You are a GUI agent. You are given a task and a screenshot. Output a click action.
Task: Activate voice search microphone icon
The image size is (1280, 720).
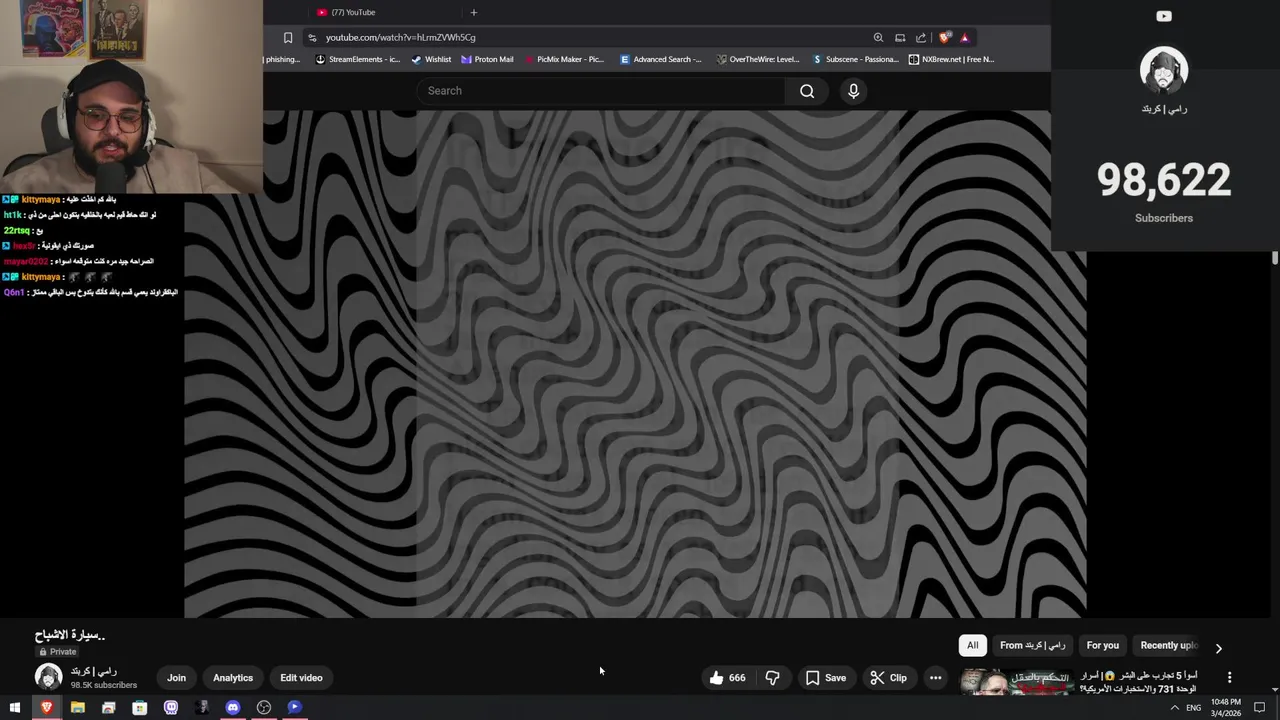[x=853, y=91]
